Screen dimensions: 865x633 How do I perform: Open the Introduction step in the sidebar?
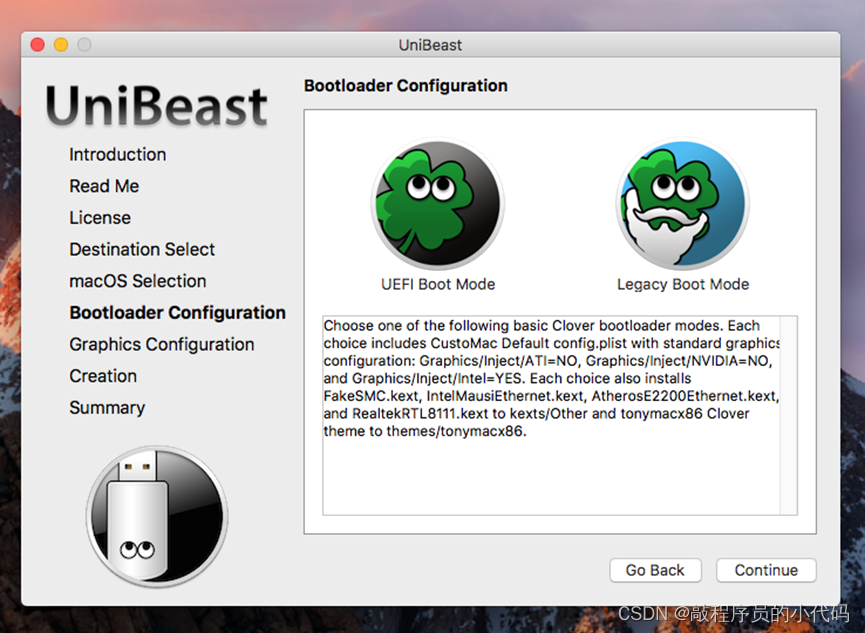(118, 155)
